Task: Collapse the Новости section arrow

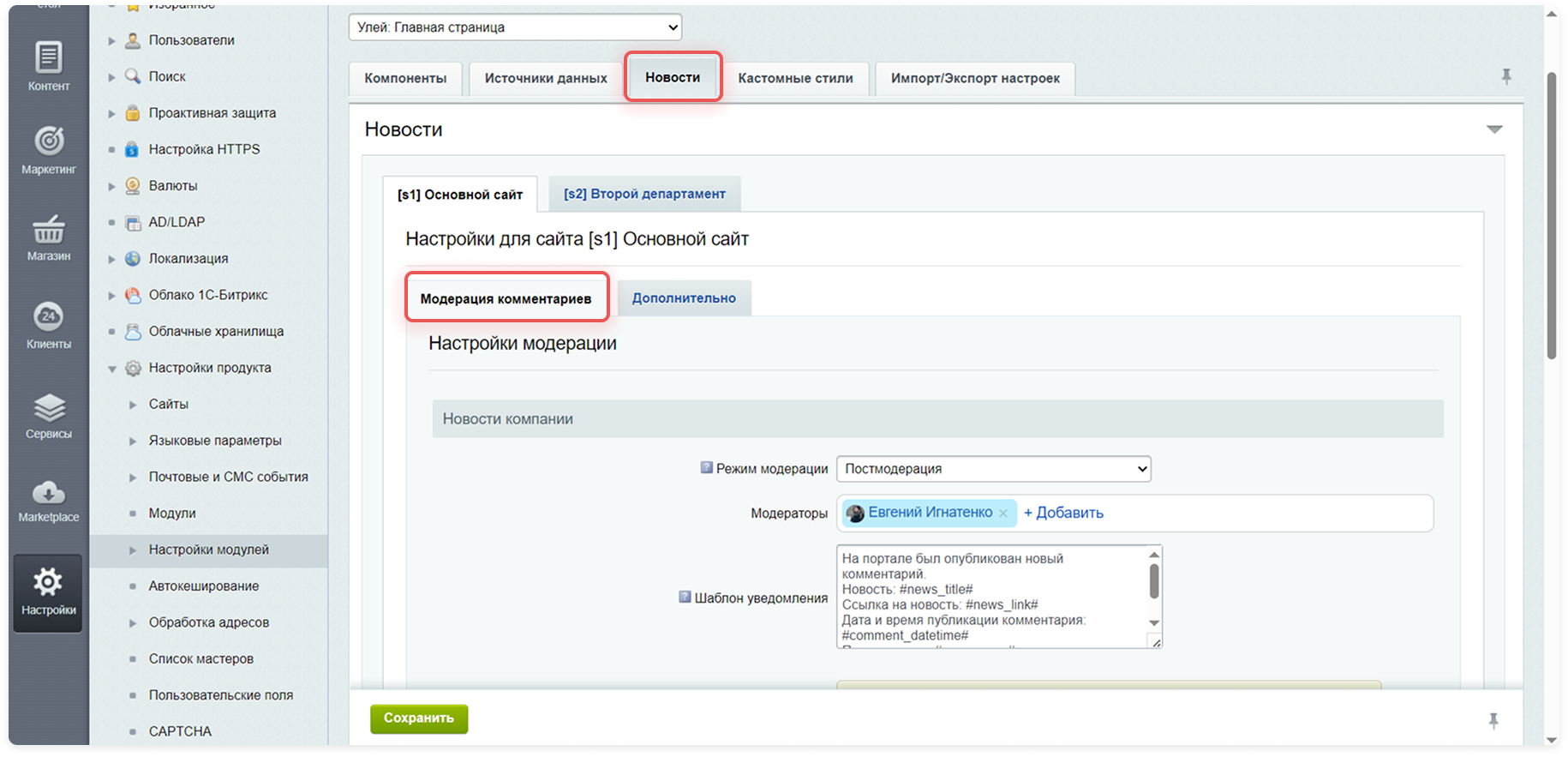Action: [1494, 129]
